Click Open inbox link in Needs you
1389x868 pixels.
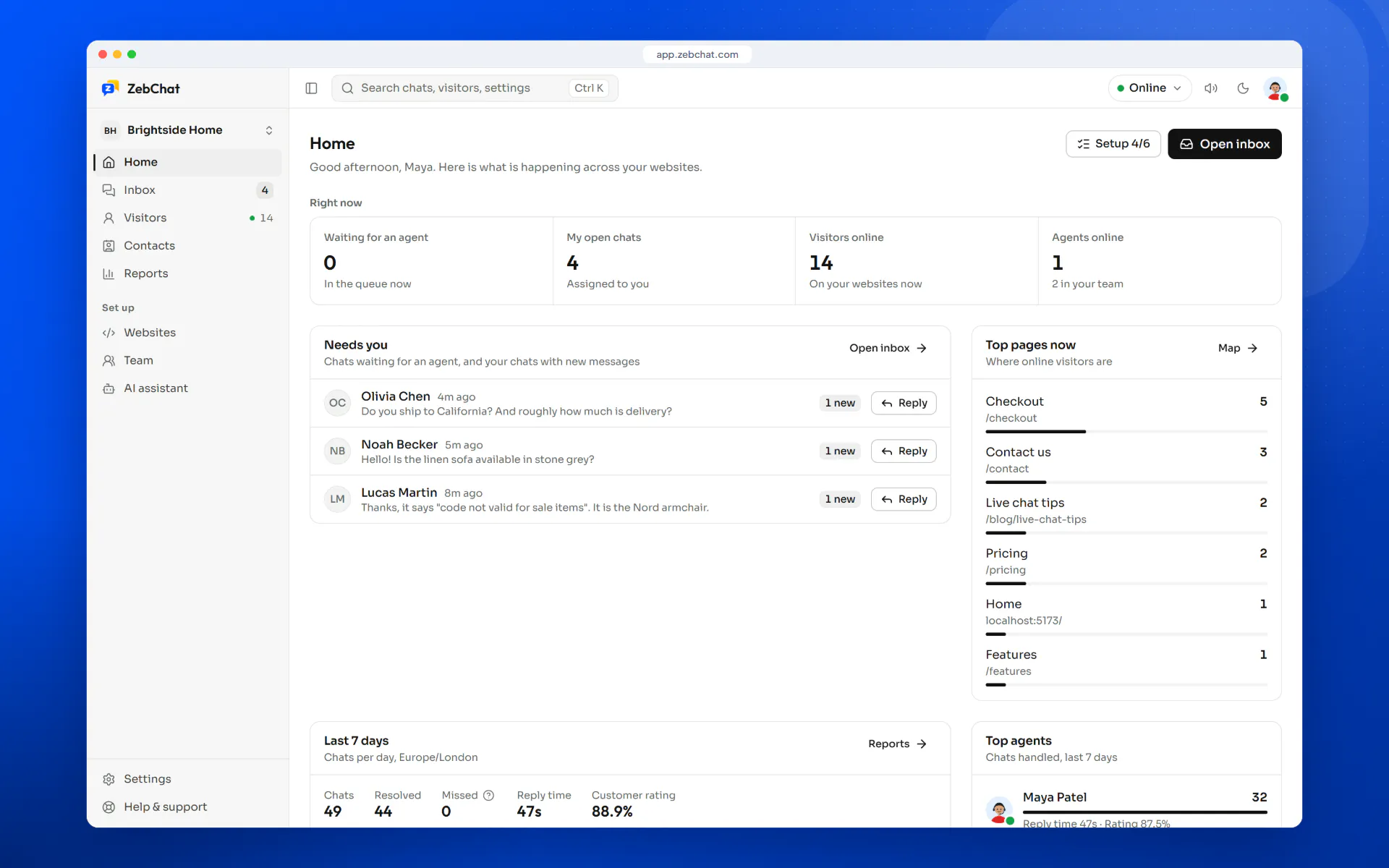click(888, 348)
